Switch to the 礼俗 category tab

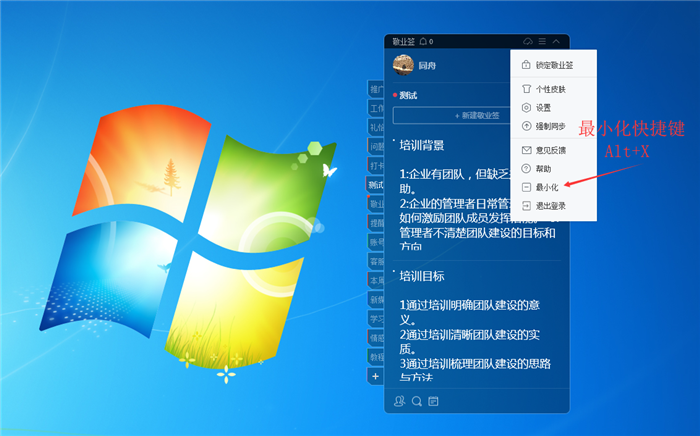[x=376, y=128]
